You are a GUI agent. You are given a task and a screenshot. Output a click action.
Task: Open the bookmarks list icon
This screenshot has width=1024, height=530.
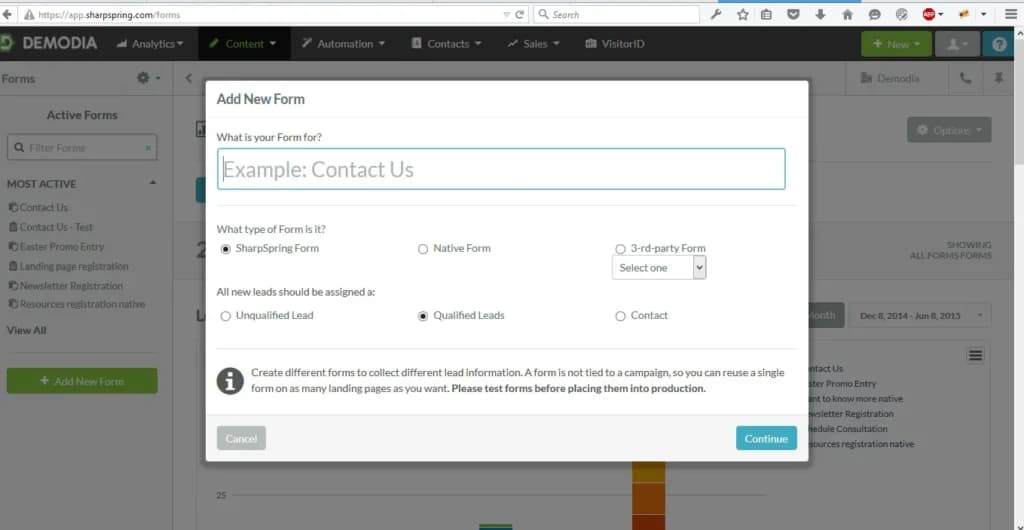pyautogui.click(x=767, y=14)
